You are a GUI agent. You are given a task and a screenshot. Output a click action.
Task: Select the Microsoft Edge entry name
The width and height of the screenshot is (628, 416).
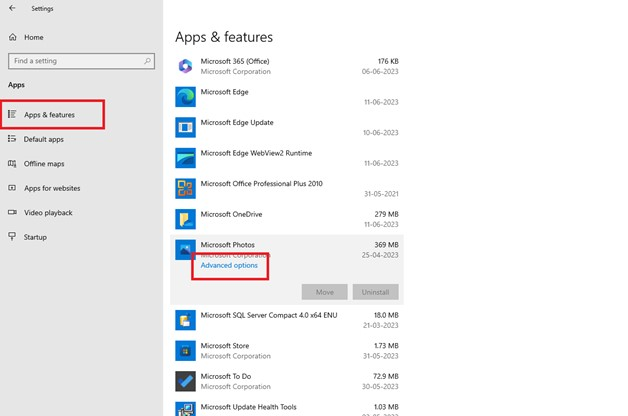(x=224, y=92)
